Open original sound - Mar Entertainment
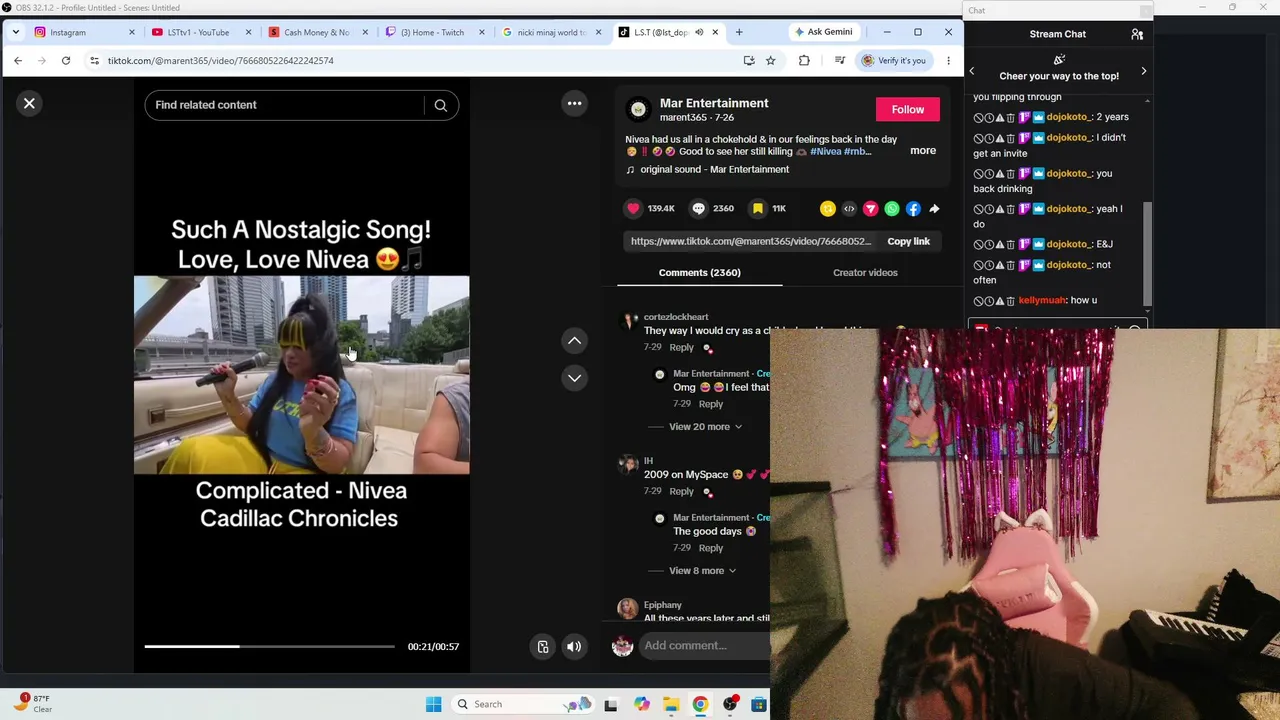This screenshot has height=720, width=1280. (714, 170)
